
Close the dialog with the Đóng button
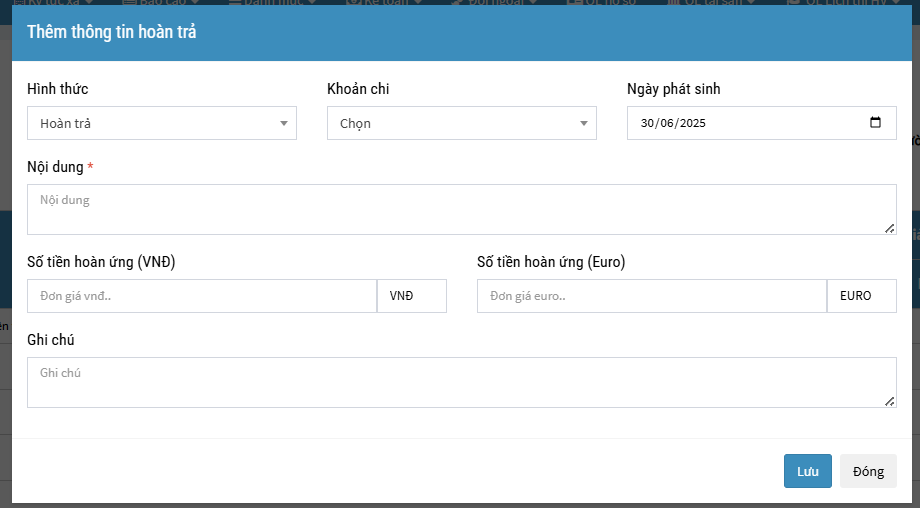pyautogui.click(x=868, y=471)
